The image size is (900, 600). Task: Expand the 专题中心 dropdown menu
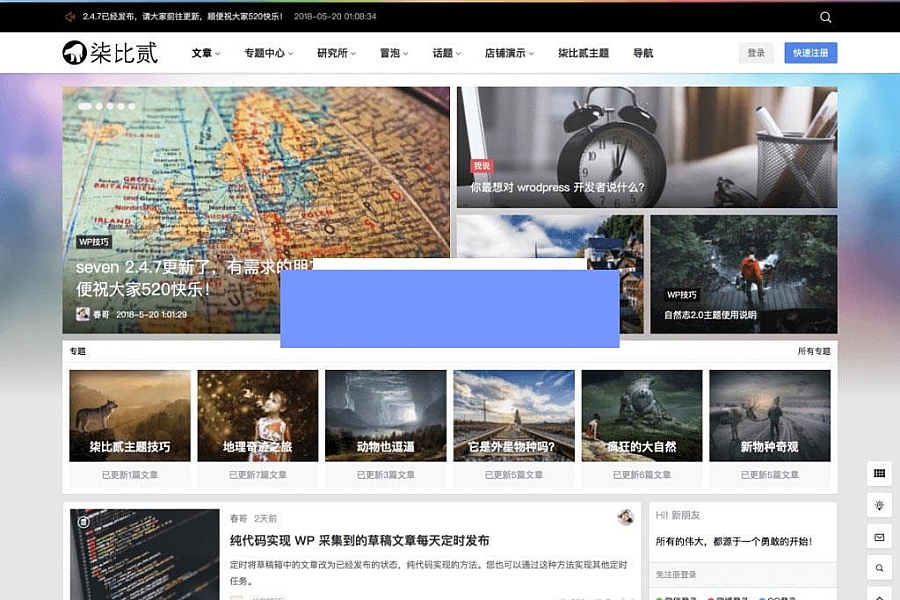coord(268,53)
